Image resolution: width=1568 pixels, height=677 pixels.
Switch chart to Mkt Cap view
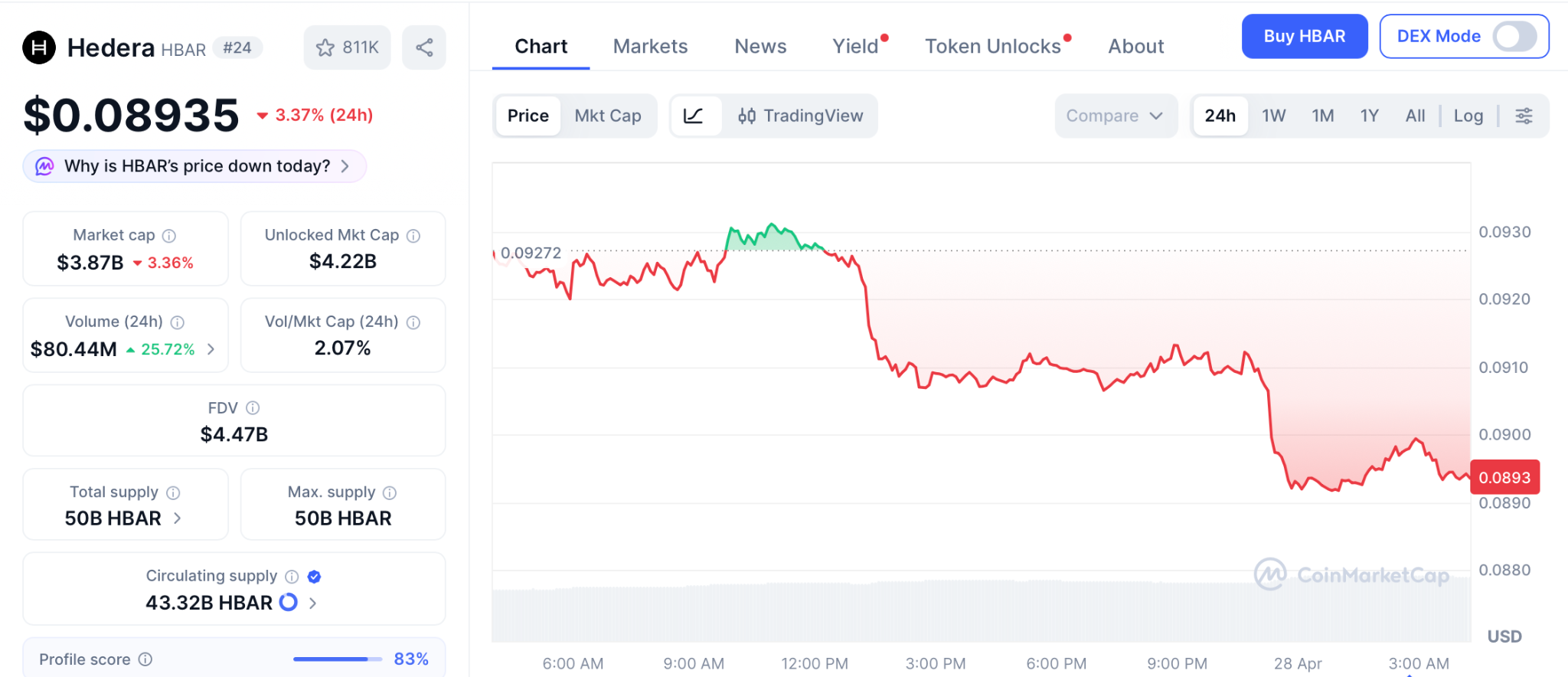pos(608,116)
